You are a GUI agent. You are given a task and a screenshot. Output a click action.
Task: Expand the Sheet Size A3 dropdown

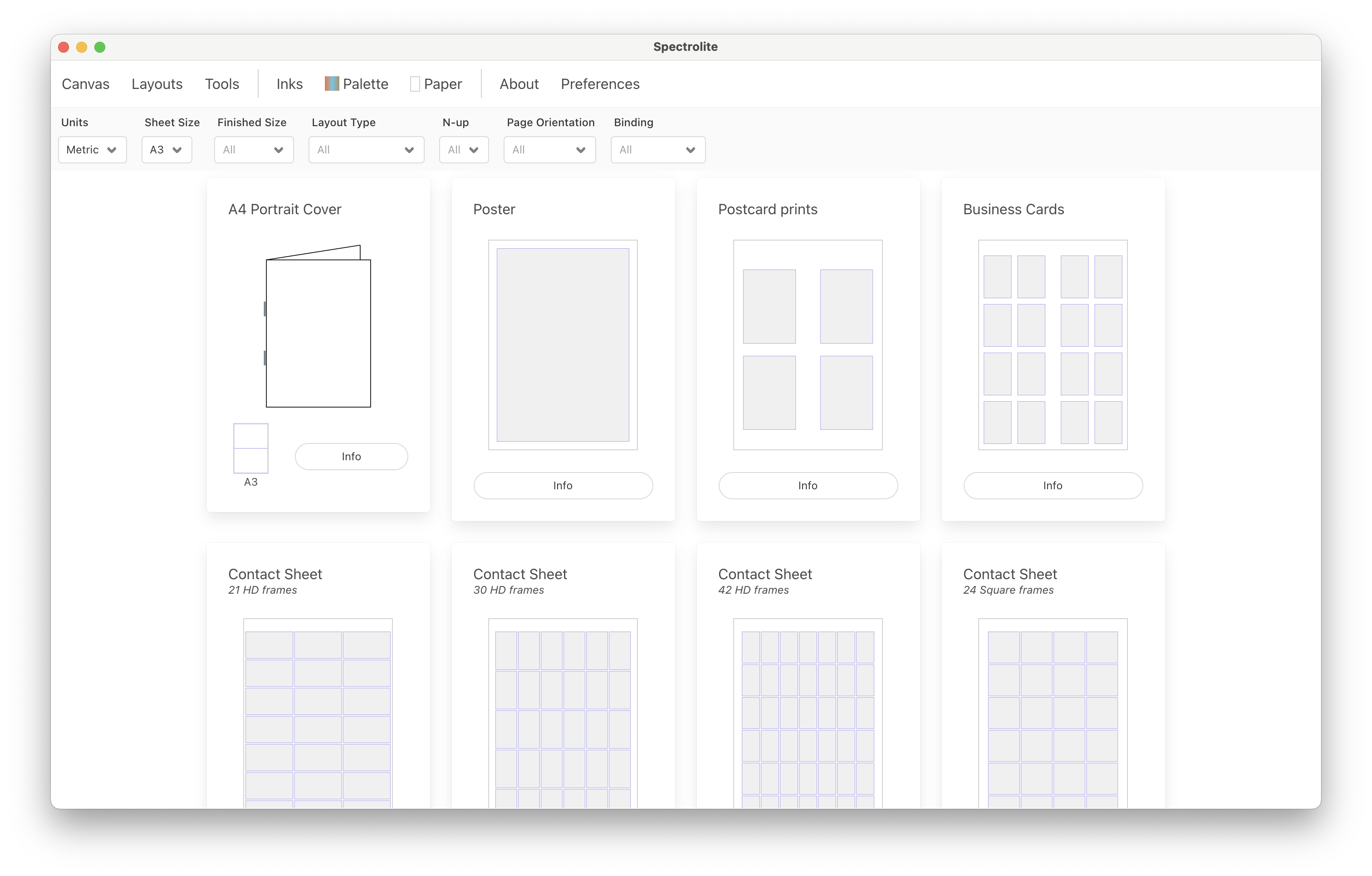pos(167,150)
